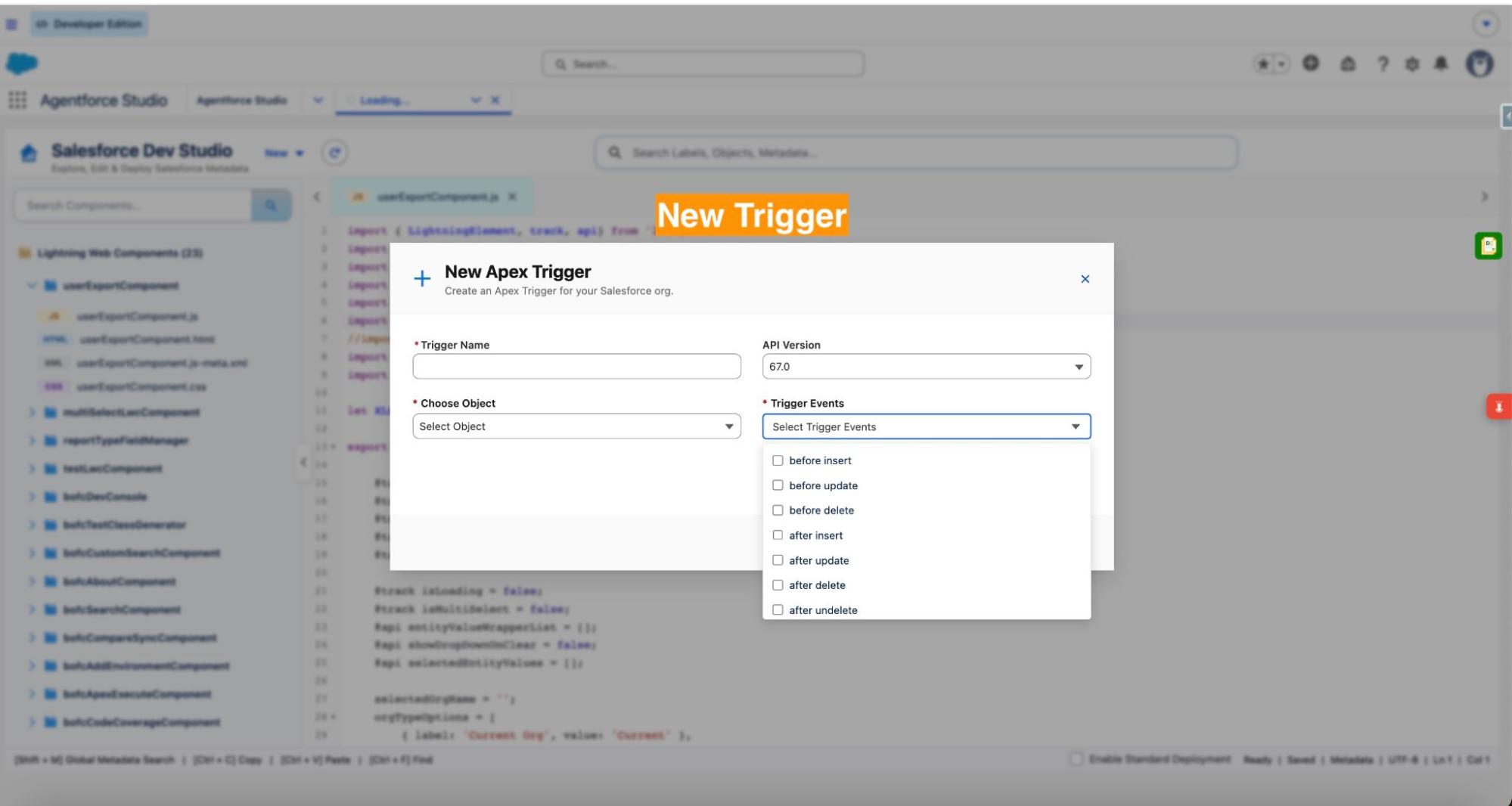Screen dimensions: 1512x806
Task: Open the top-right circular dropdown icon
Action: (x=1486, y=24)
